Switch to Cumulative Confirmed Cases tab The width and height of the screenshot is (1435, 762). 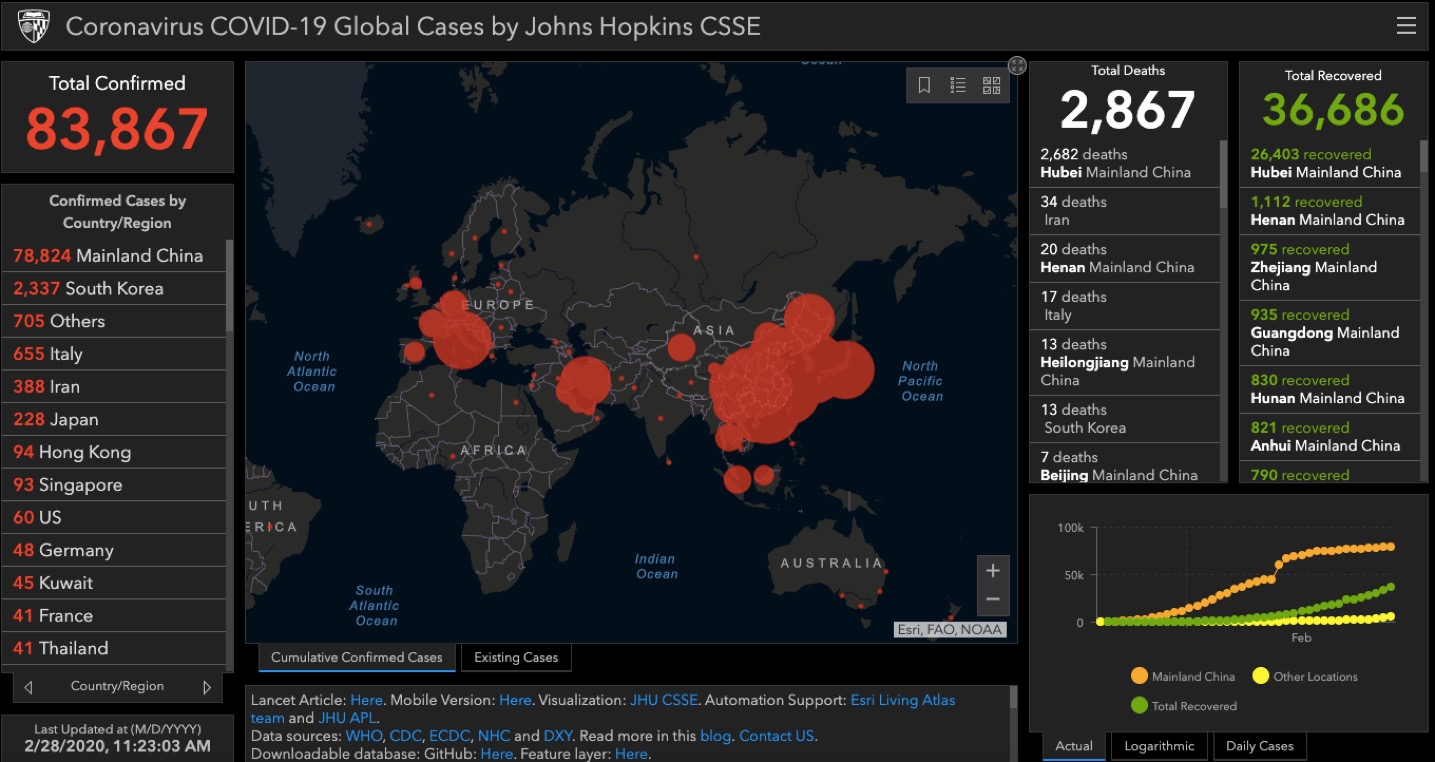click(x=356, y=657)
